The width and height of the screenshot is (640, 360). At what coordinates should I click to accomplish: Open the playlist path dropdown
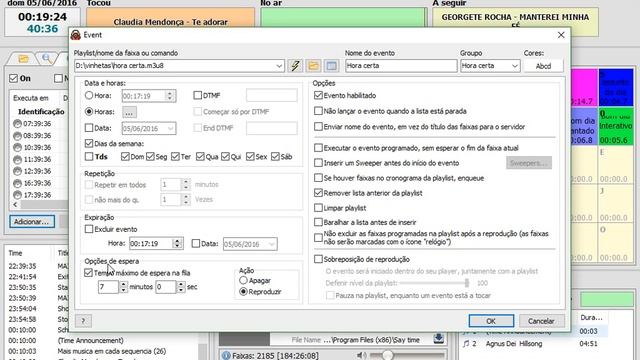[279, 66]
